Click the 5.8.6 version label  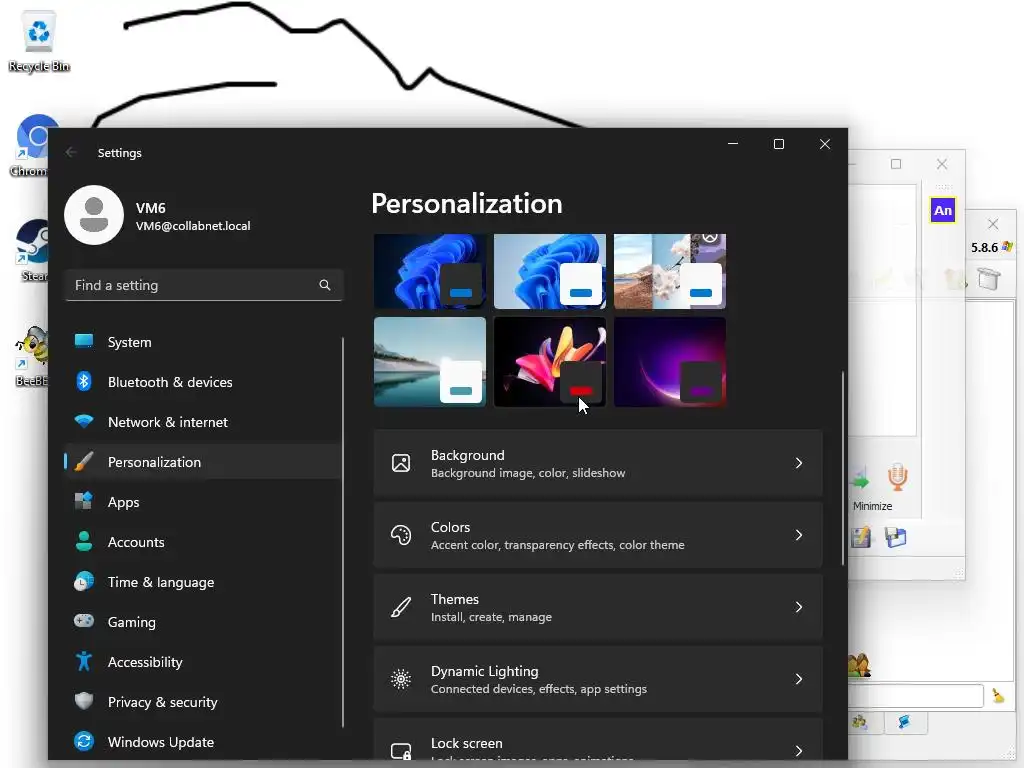pyautogui.click(x=984, y=248)
